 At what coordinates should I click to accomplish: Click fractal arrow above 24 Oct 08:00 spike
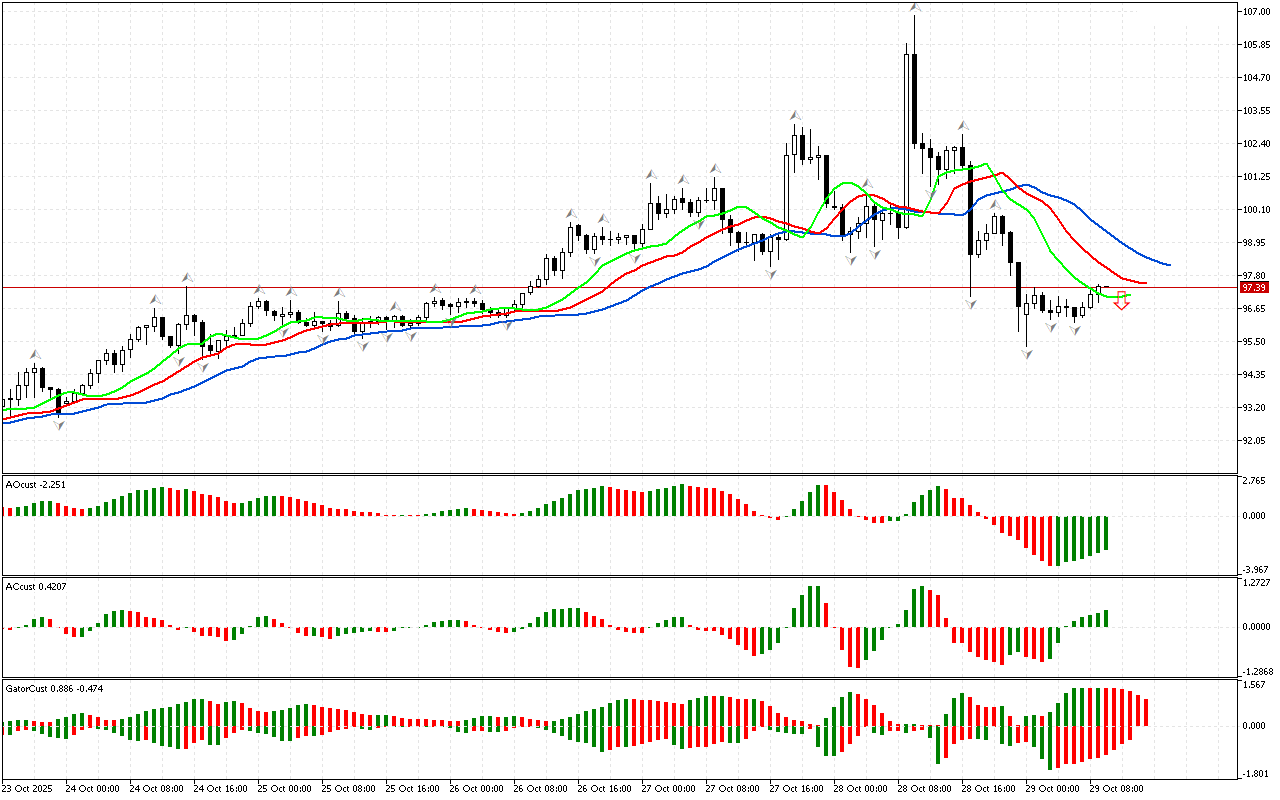point(186,277)
